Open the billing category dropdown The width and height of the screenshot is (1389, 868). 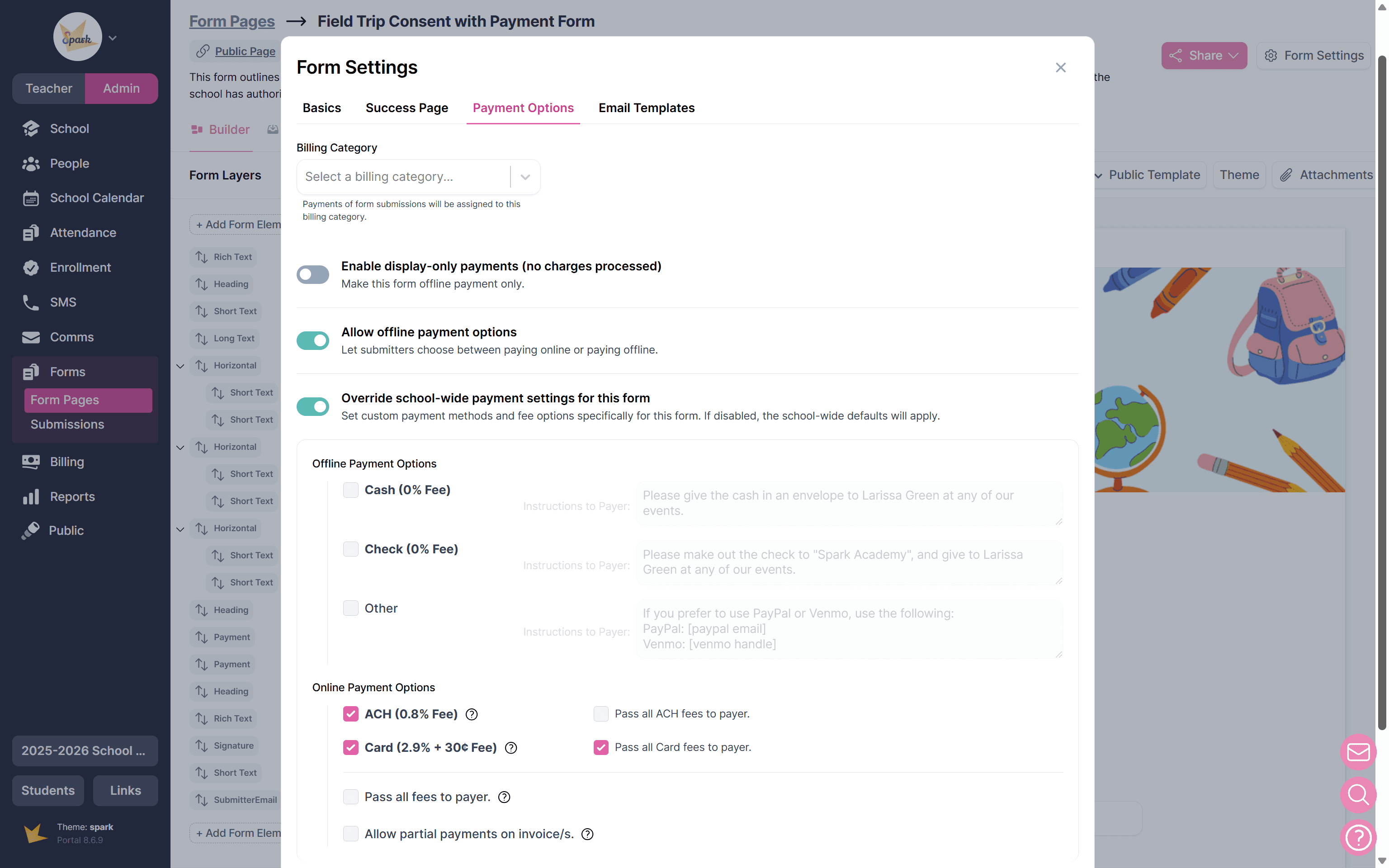point(418,177)
